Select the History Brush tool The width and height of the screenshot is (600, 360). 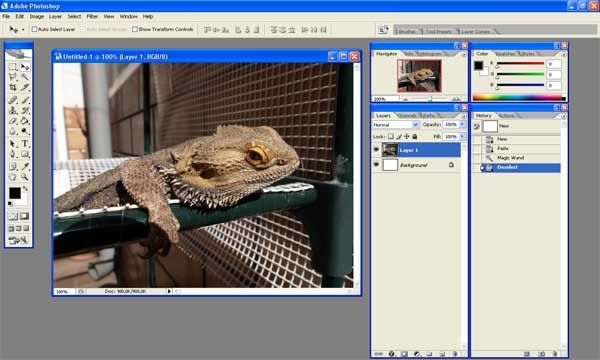click(x=25, y=111)
